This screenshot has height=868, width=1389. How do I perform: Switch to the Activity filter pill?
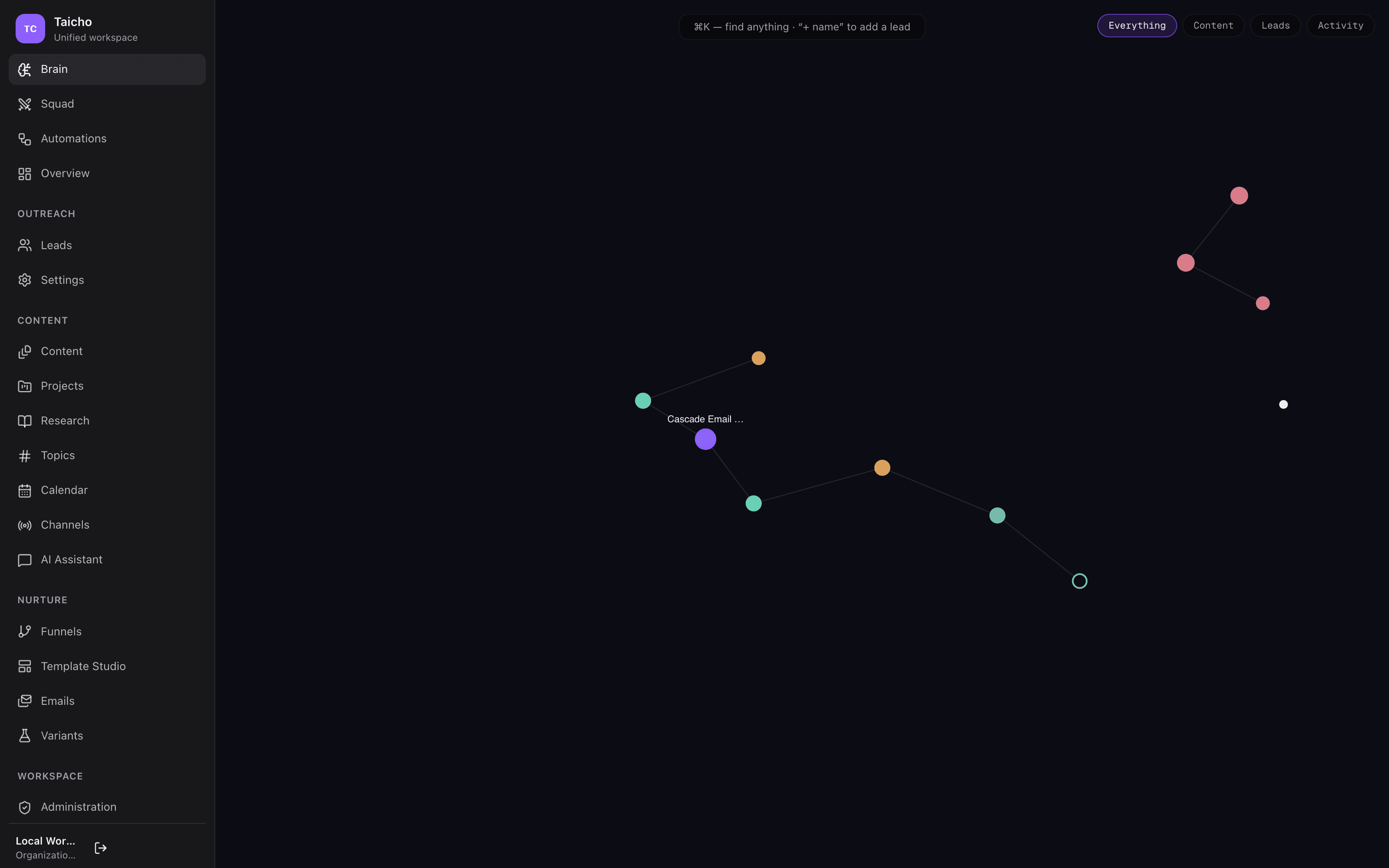point(1340,26)
